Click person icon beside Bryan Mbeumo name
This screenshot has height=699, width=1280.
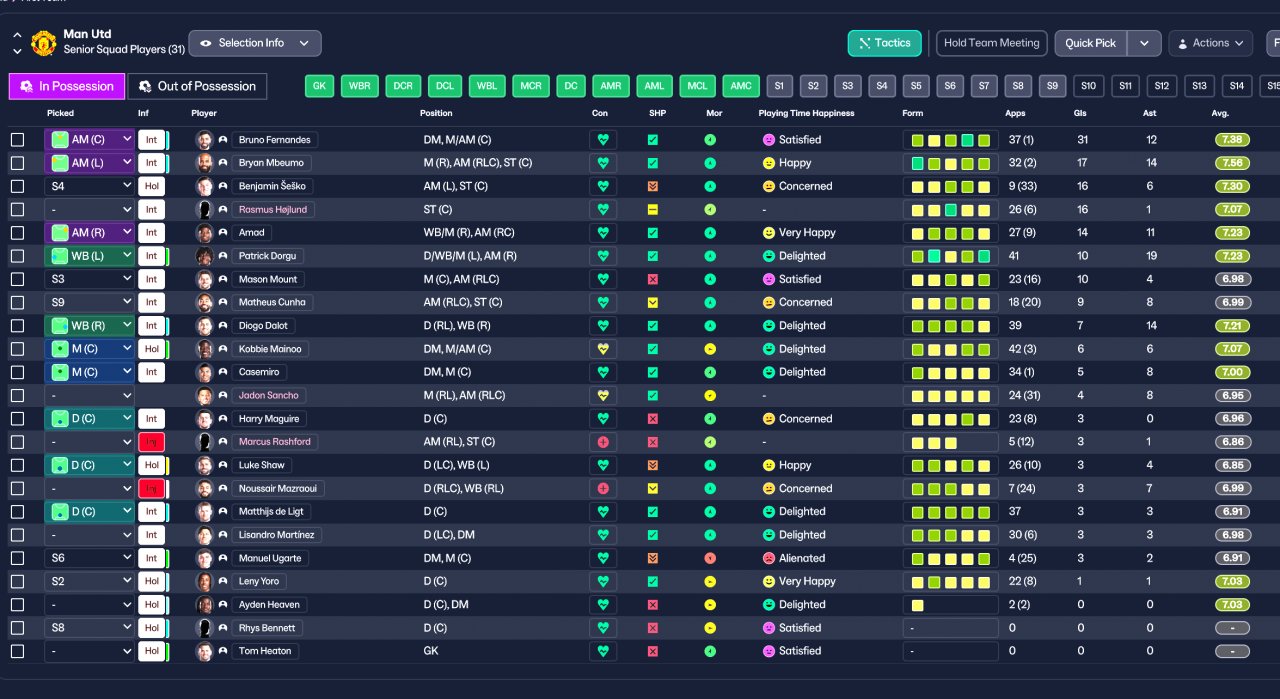223,163
